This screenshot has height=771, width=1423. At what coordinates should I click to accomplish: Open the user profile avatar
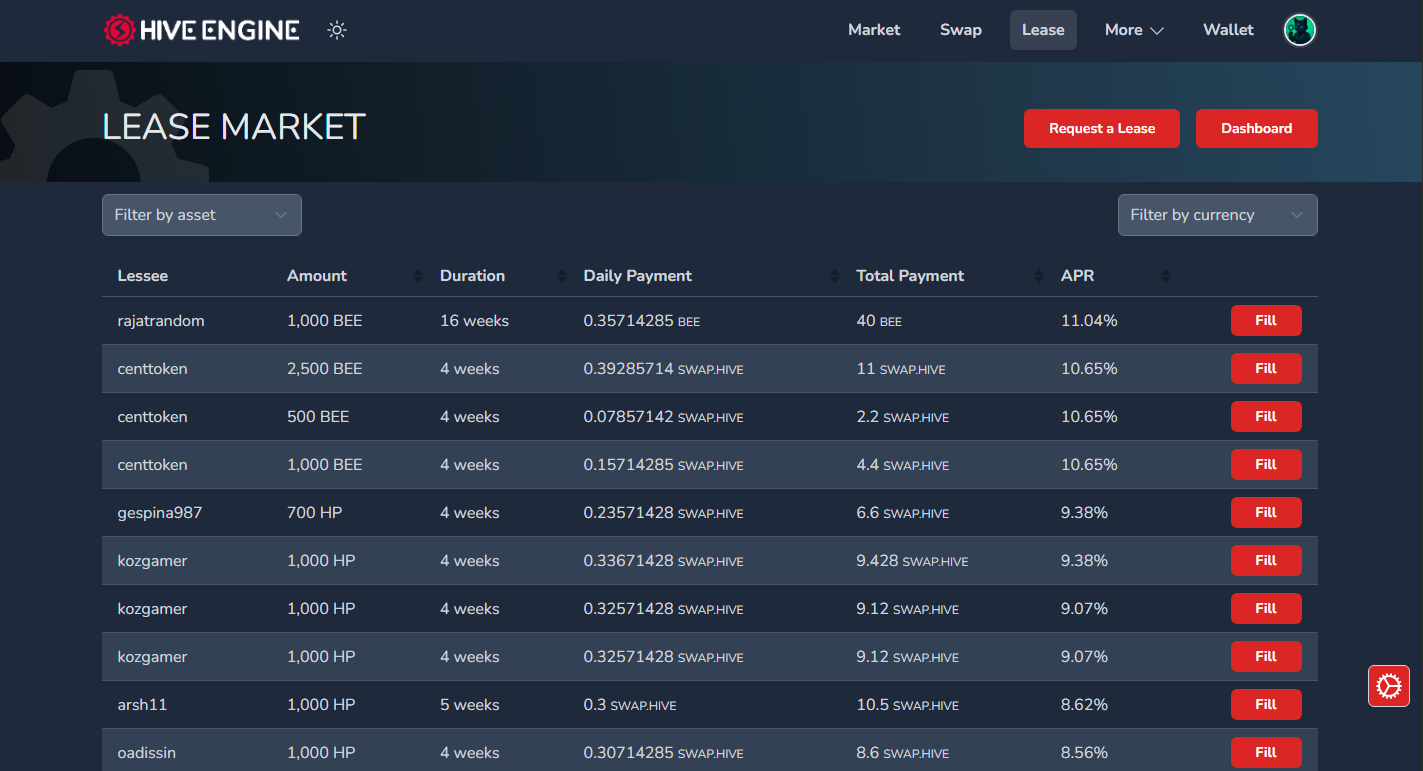click(x=1300, y=30)
